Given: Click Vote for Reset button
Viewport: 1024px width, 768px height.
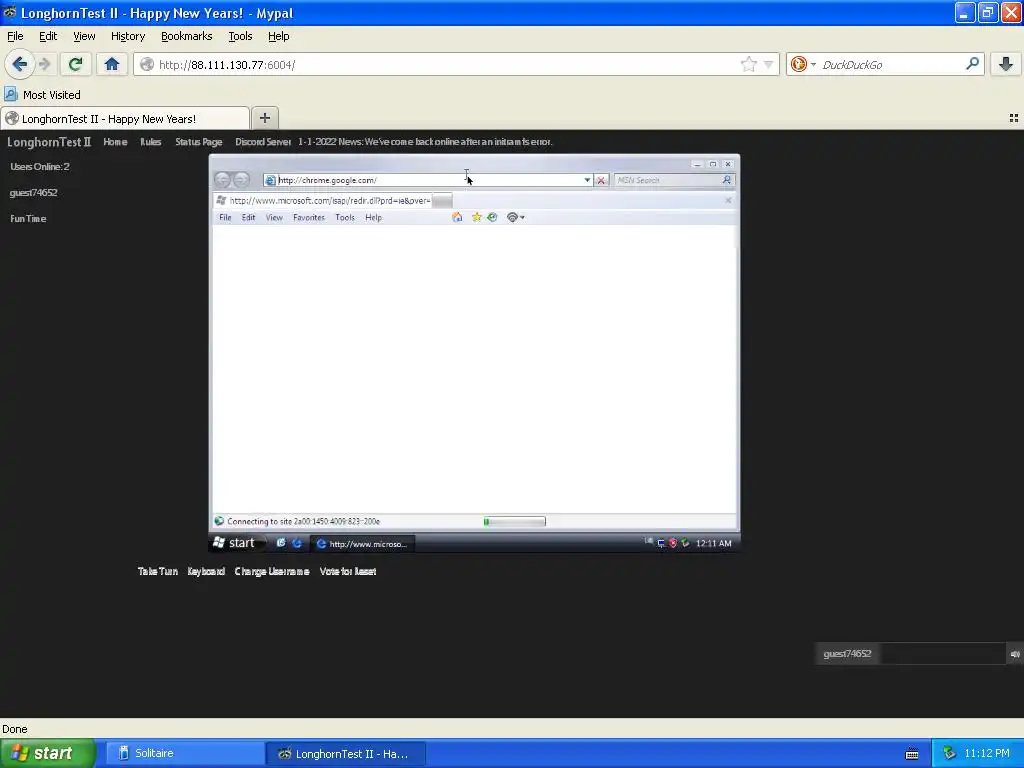Looking at the screenshot, I should tap(347, 571).
